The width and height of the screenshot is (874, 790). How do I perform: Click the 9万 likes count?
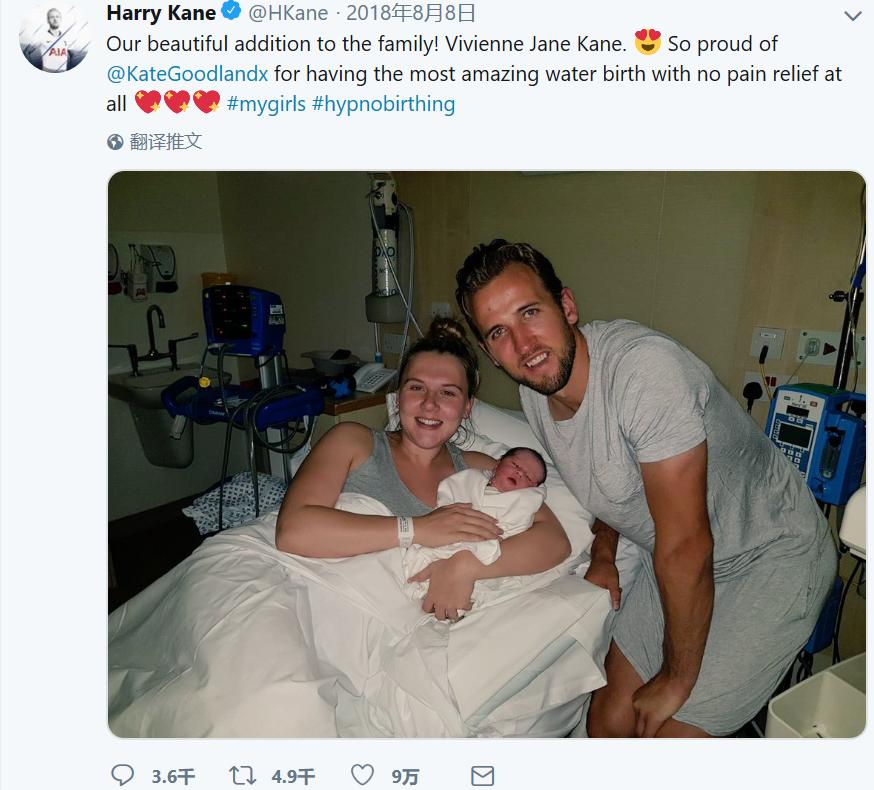point(405,776)
